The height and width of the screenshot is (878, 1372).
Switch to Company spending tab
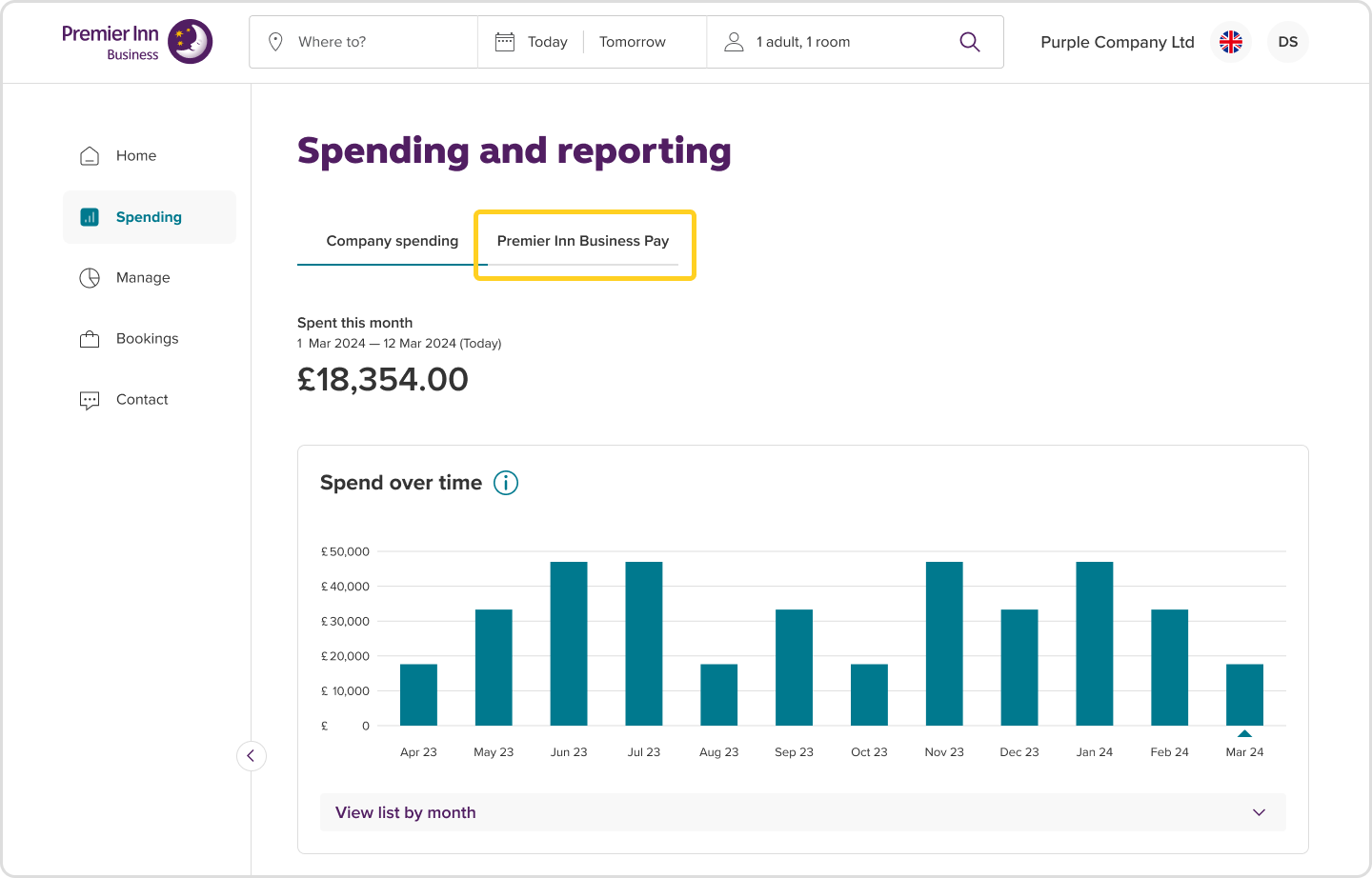point(393,241)
